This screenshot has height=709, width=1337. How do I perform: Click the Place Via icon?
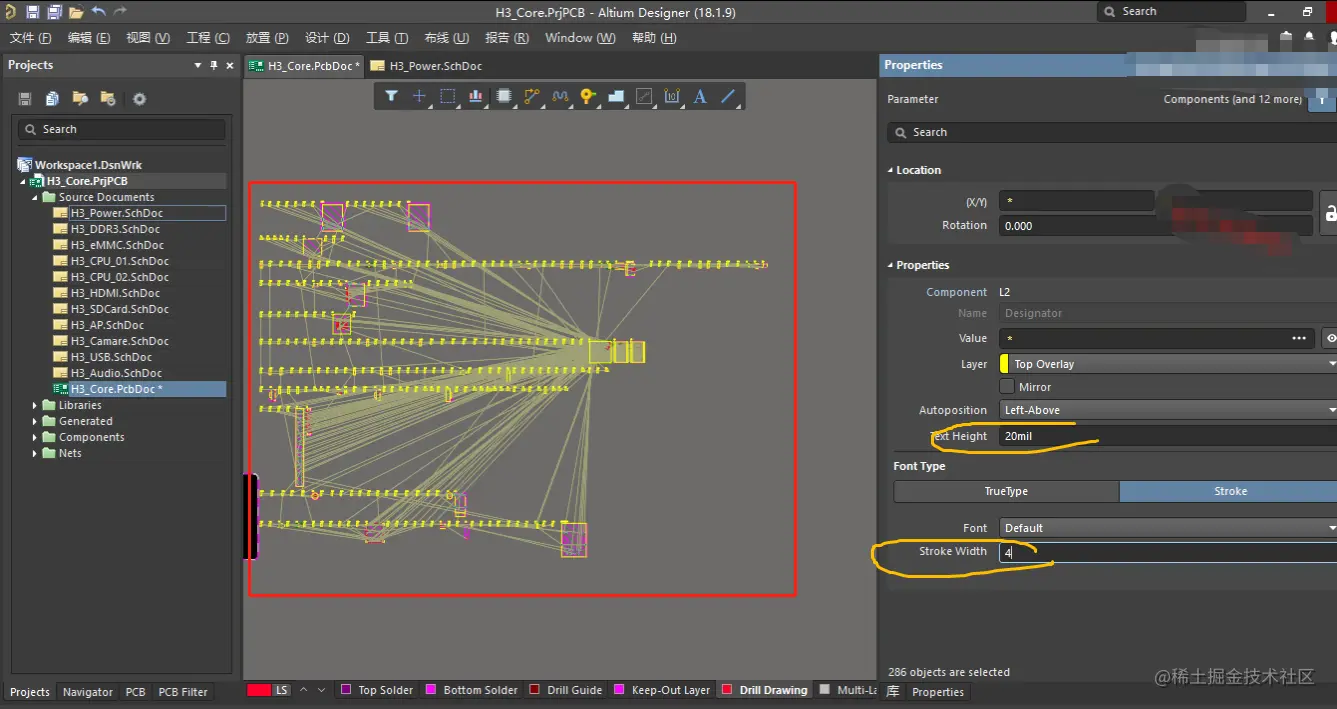click(588, 96)
